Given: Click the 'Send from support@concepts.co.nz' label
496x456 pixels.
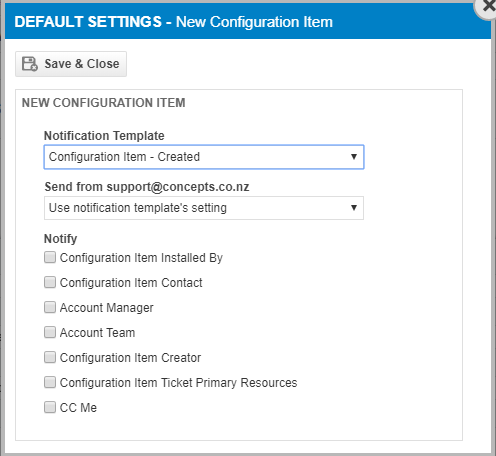Looking at the screenshot, I should click(x=147, y=187).
